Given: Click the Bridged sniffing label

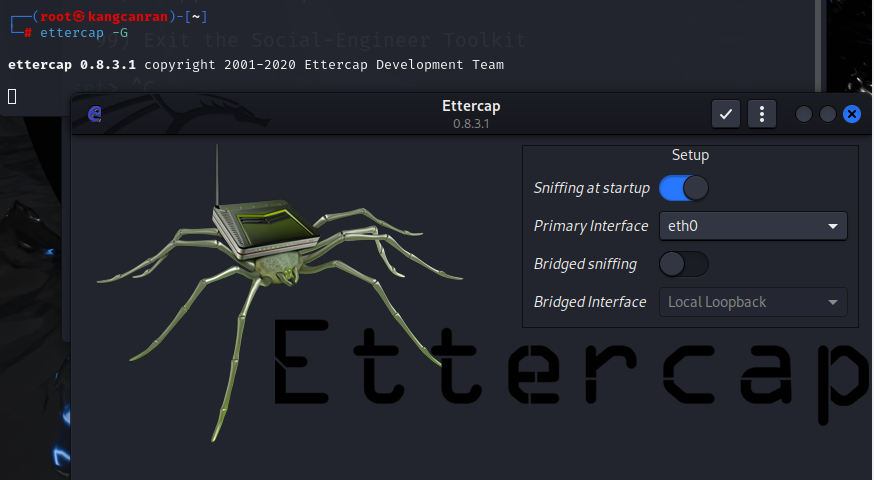Looking at the screenshot, I should click(x=585, y=264).
